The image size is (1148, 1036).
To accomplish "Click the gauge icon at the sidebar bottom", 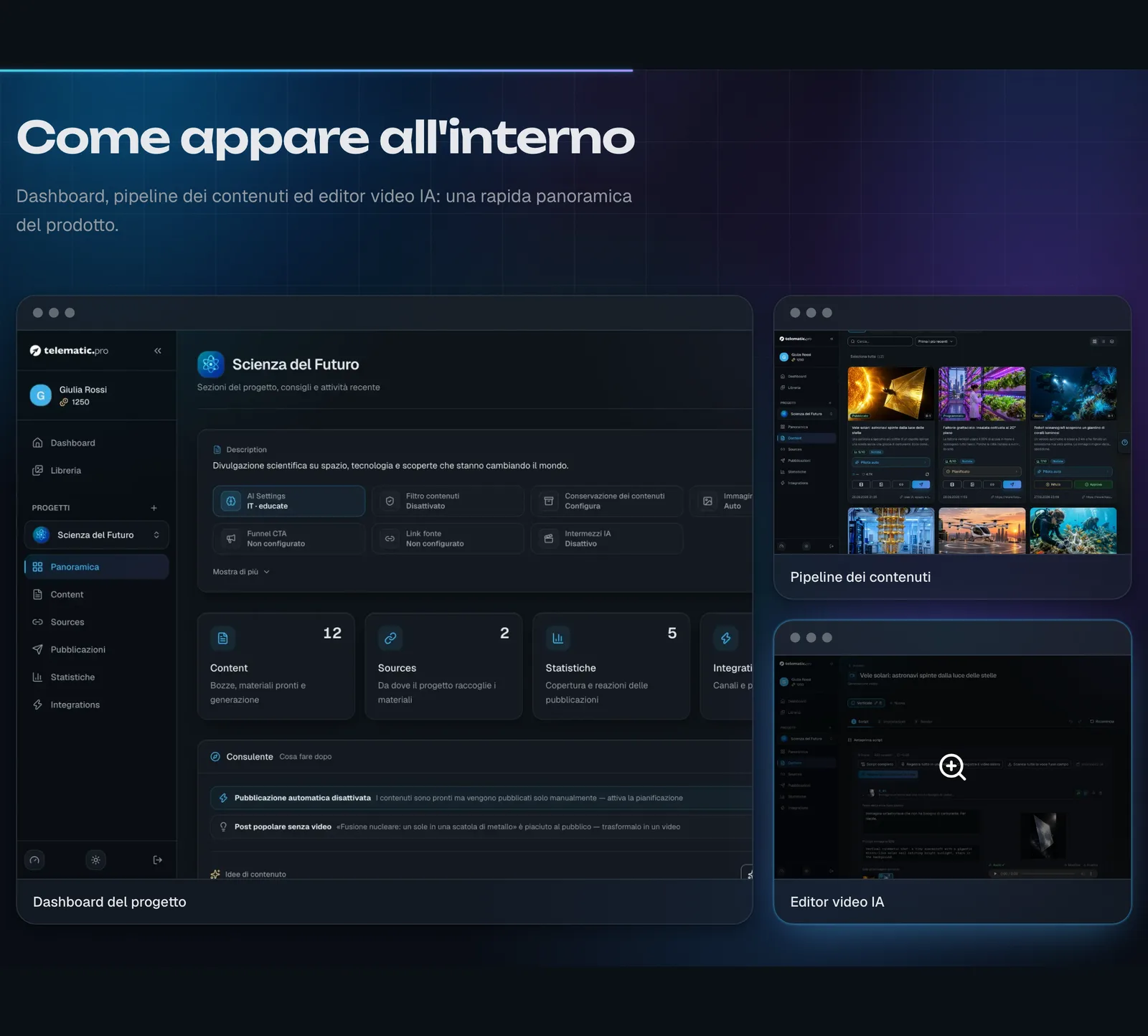I will click(34, 860).
